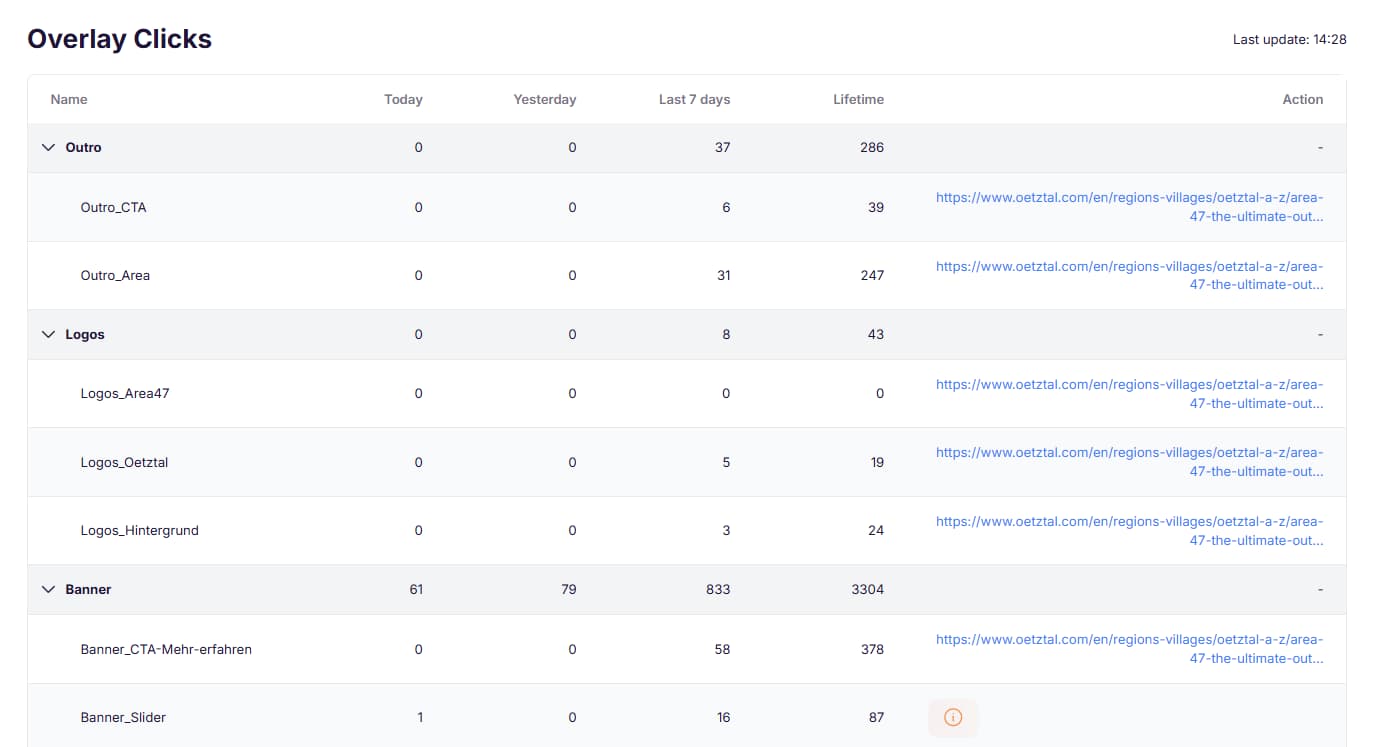Click Logos lifetime value 43

click(x=876, y=334)
